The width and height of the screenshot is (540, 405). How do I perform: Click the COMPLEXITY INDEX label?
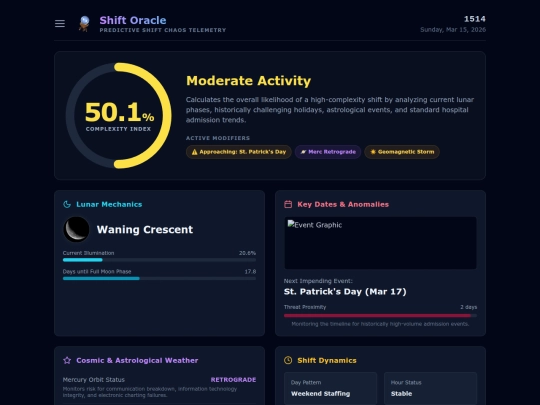[x=118, y=129]
